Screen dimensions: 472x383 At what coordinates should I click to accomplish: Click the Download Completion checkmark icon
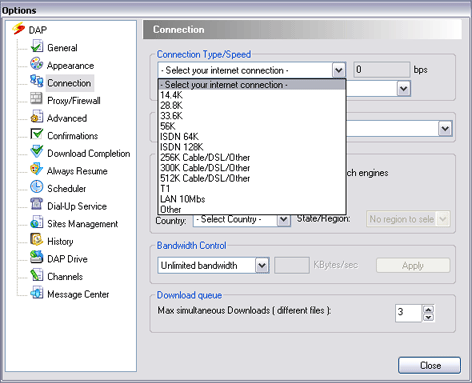coord(37,152)
